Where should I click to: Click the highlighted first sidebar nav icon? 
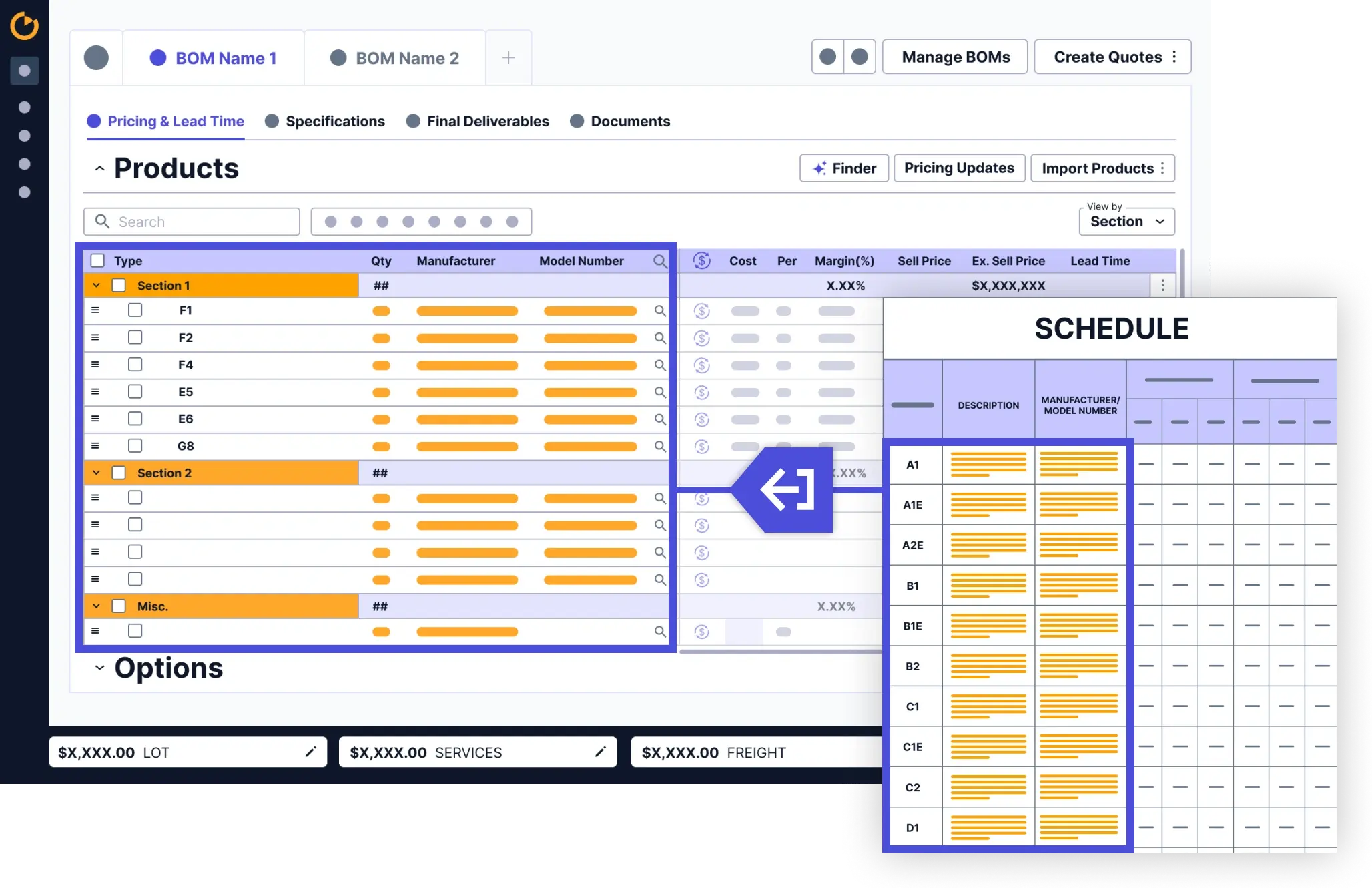25,71
